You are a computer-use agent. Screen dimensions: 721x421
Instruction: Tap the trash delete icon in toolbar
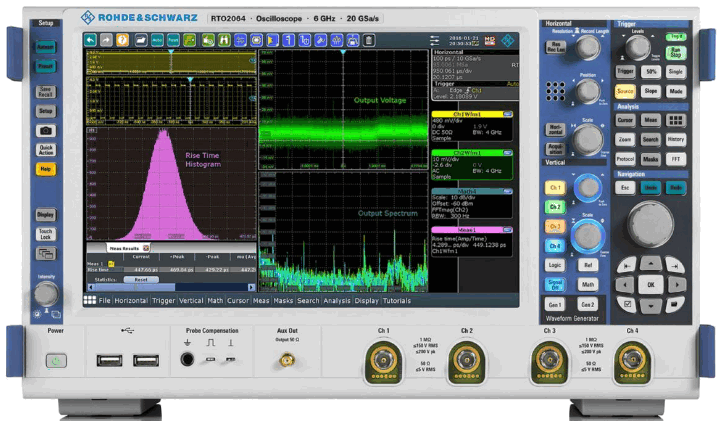click(x=369, y=40)
